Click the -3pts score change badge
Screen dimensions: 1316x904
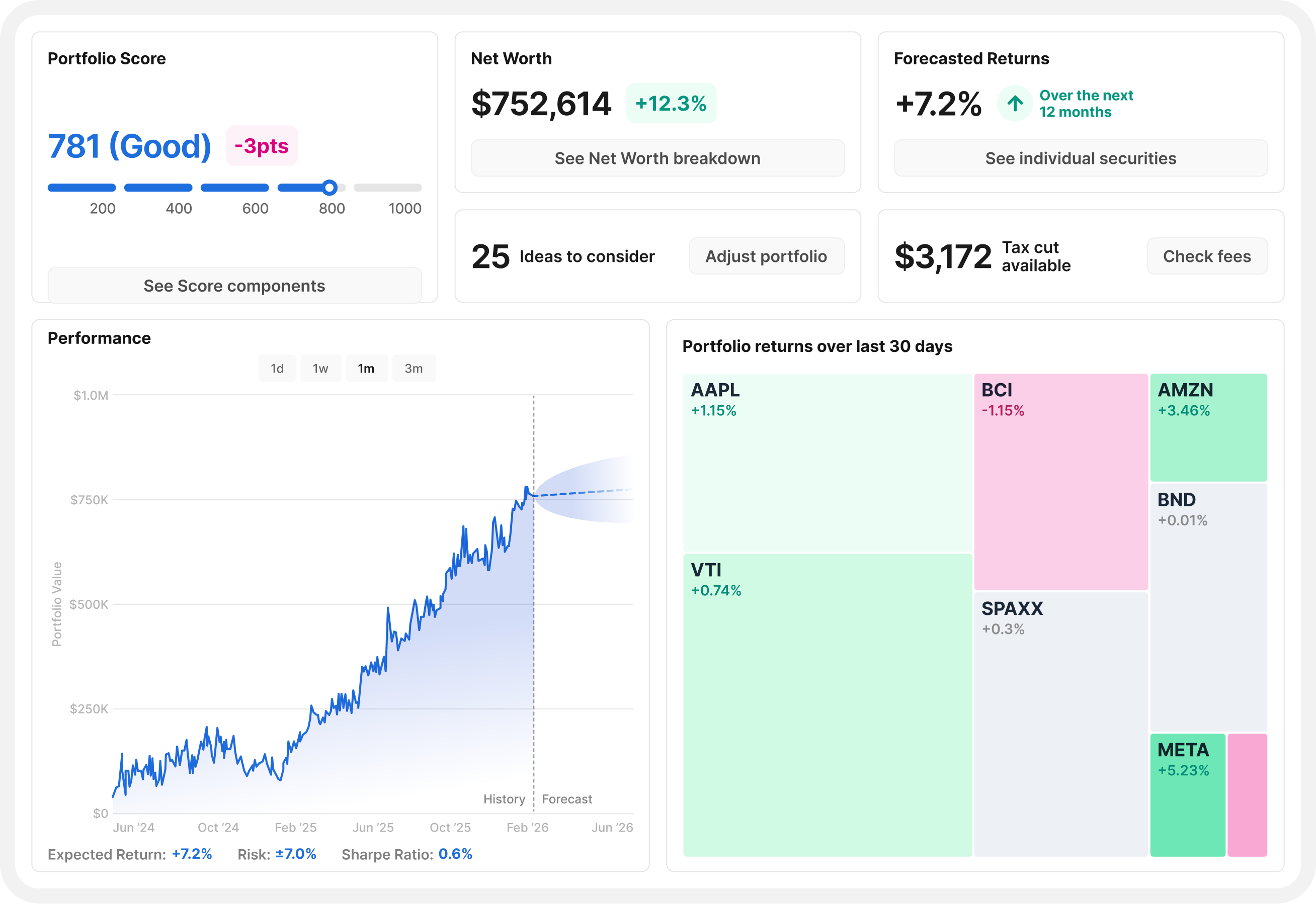click(x=261, y=146)
